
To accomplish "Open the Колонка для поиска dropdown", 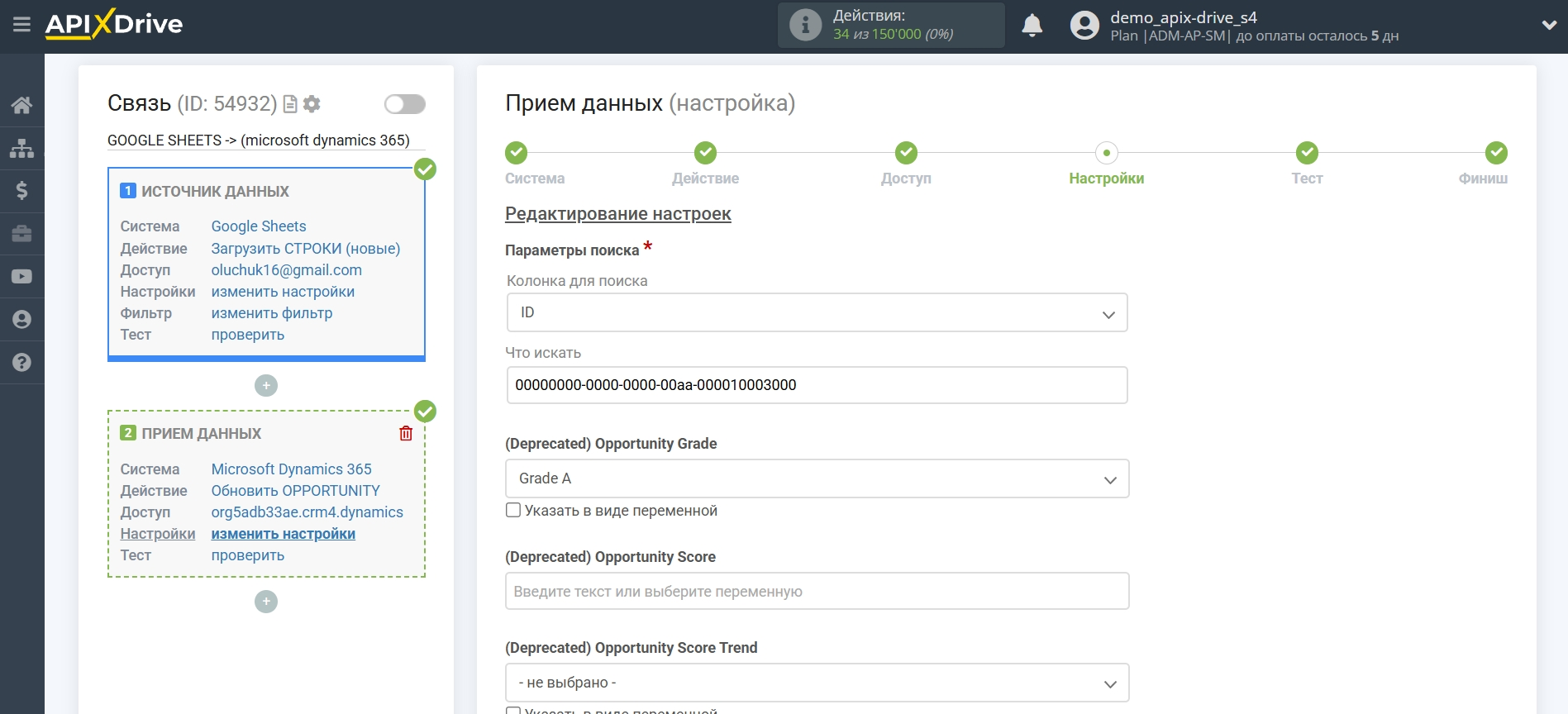I will coord(817,313).
